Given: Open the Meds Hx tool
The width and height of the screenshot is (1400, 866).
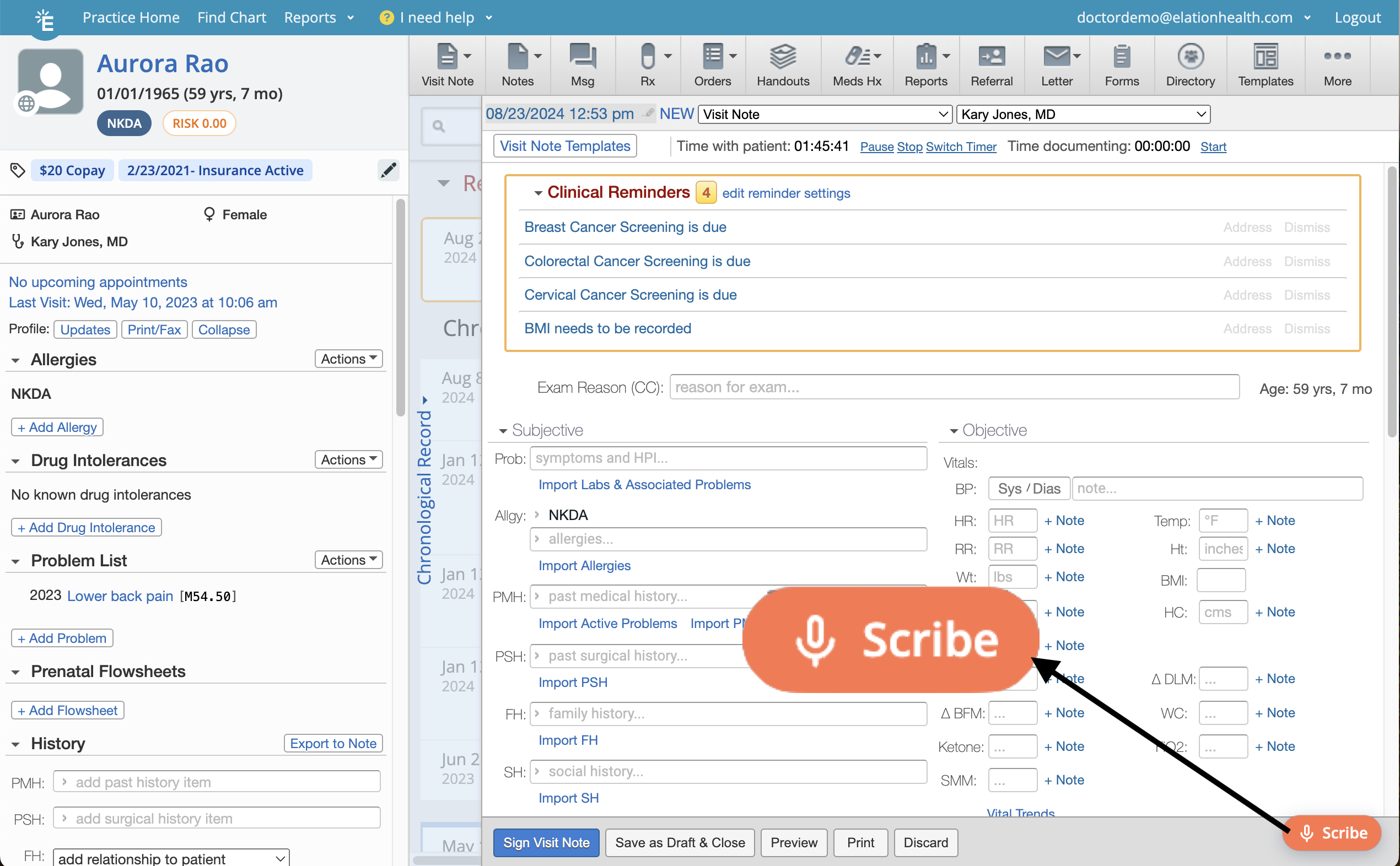Looking at the screenshot, I should pos(856,63).
